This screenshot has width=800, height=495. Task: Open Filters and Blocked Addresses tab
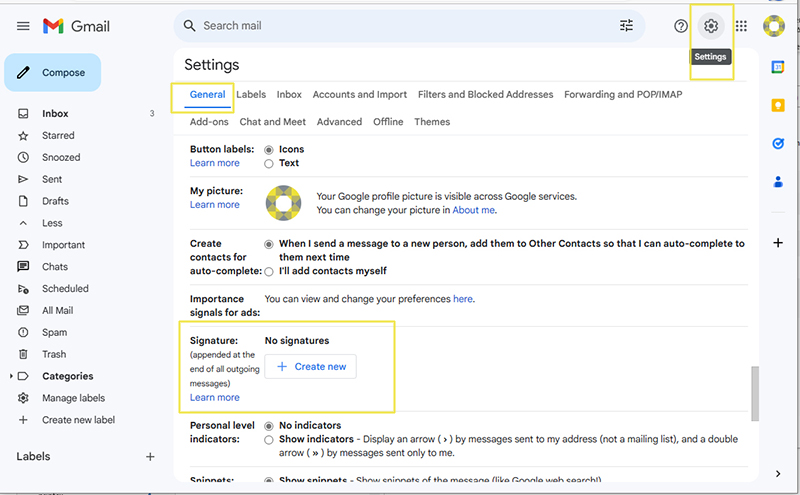click(x=485, y=95)
